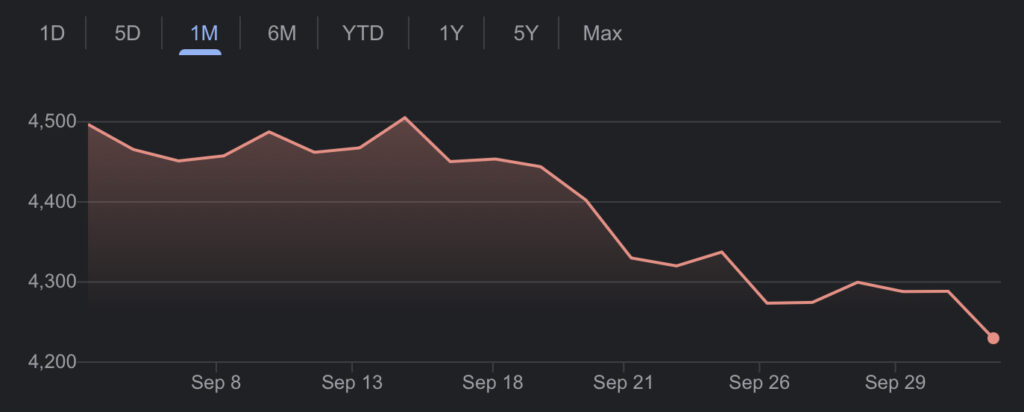
Task: Click the Sep 21 date label
Action: click(623, 382)
